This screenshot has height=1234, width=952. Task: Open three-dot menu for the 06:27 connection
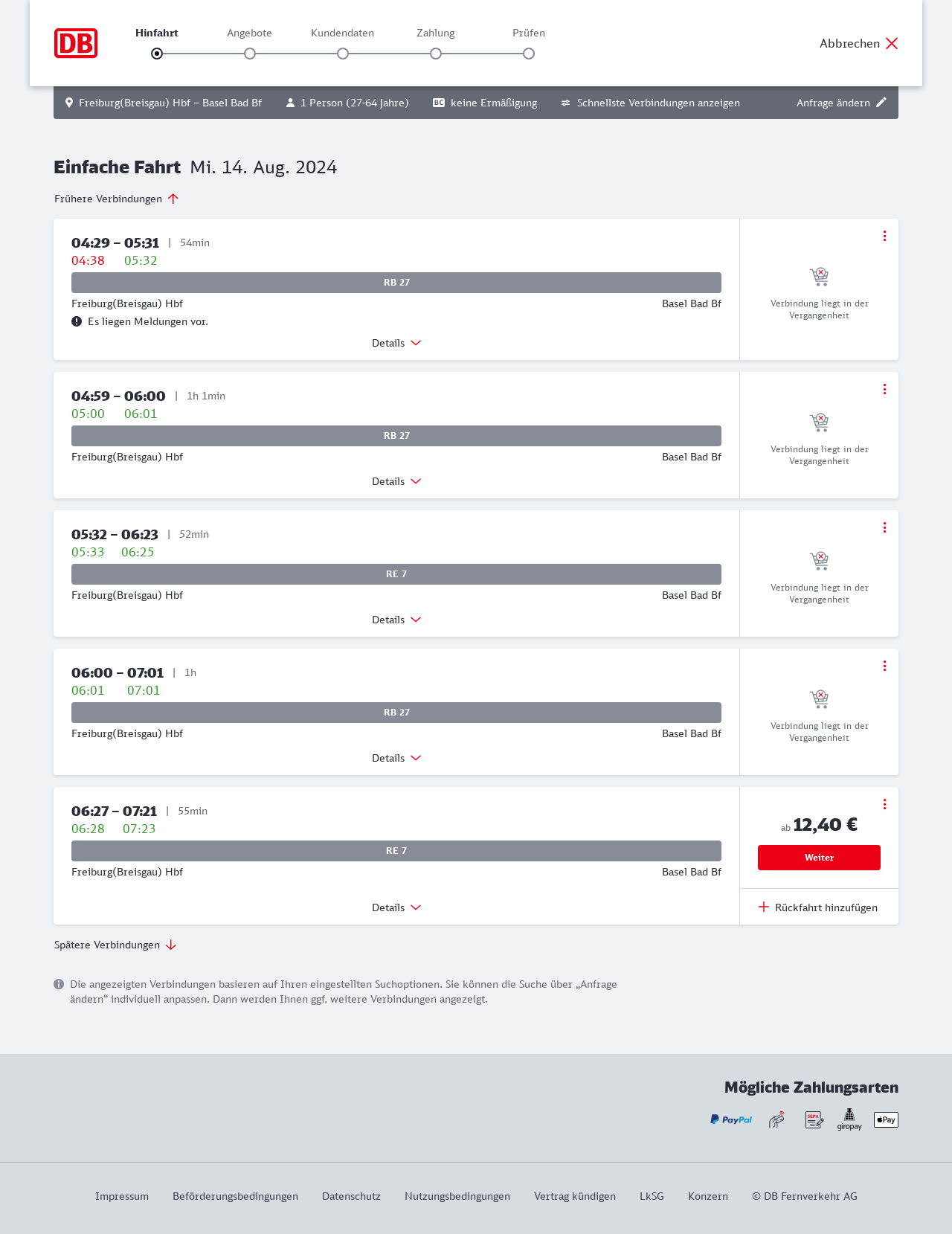click(884, 804)
